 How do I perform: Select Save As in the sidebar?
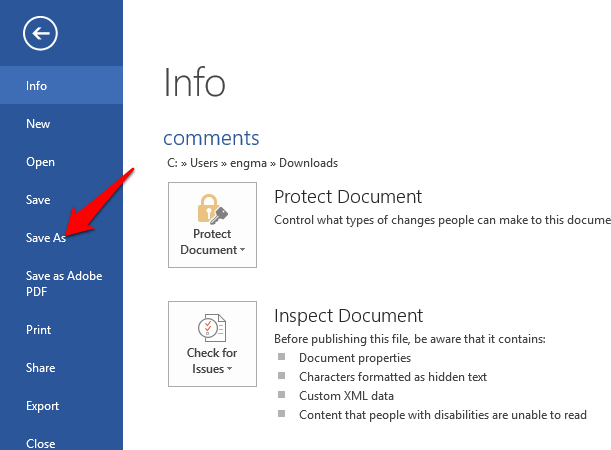click(61, 238)
